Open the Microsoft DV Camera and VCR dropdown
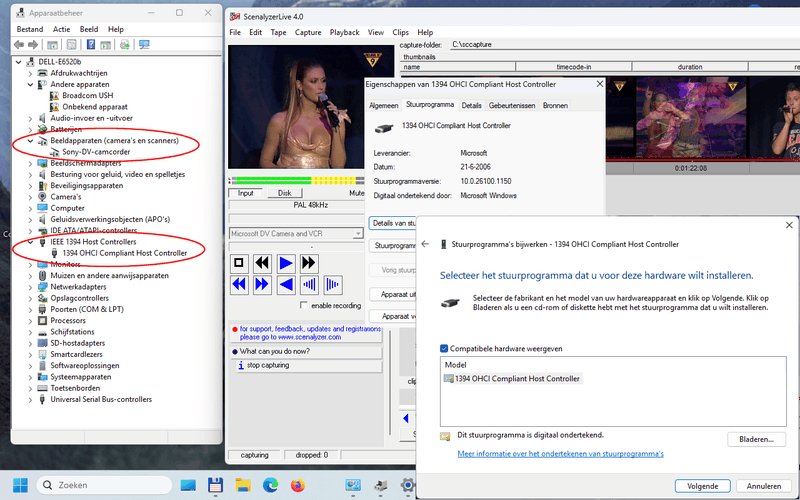 click(x=358, y=234)
